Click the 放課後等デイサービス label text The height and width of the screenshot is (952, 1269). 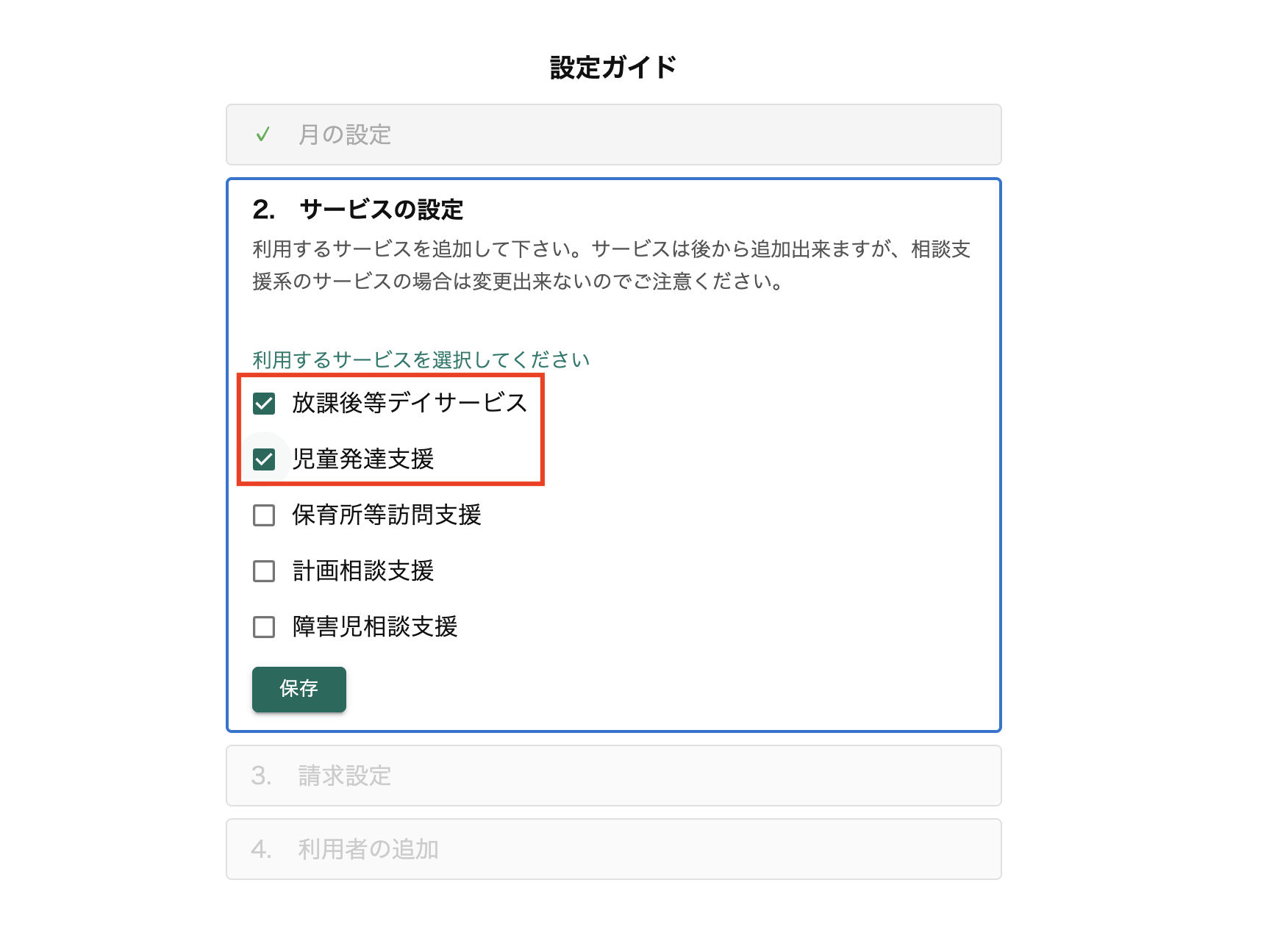pyautogui.click(x=410, y=404)
